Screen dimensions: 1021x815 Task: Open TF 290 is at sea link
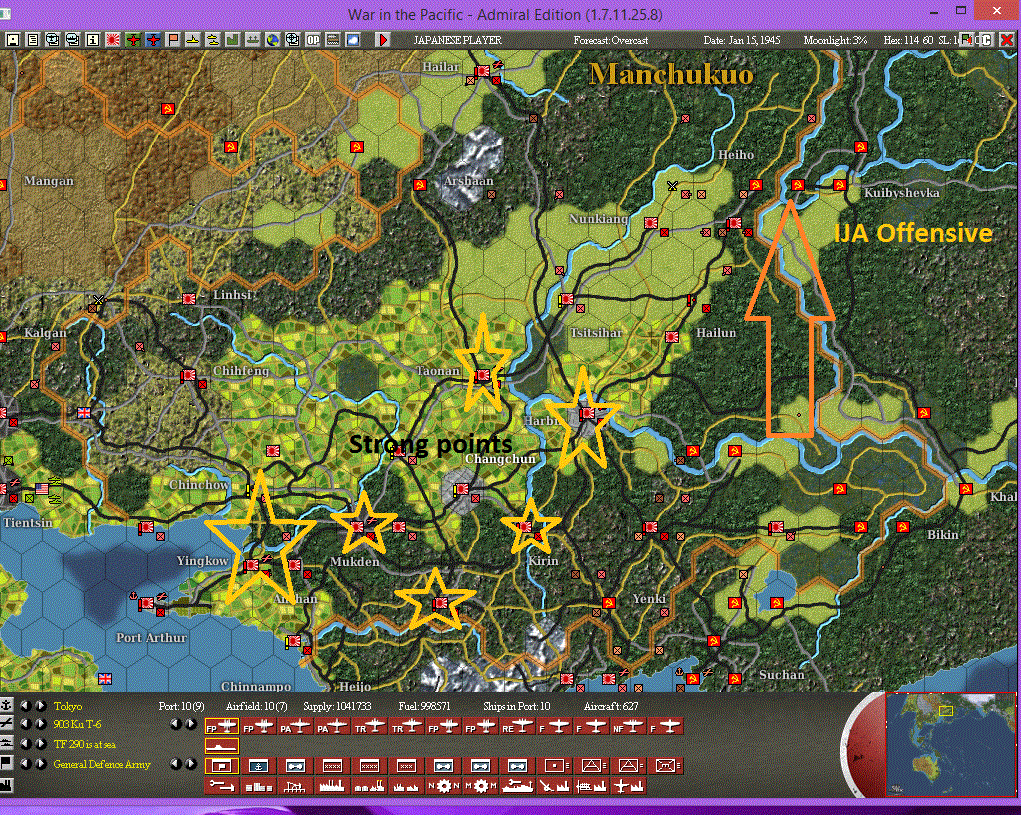[x=85, y=744]
